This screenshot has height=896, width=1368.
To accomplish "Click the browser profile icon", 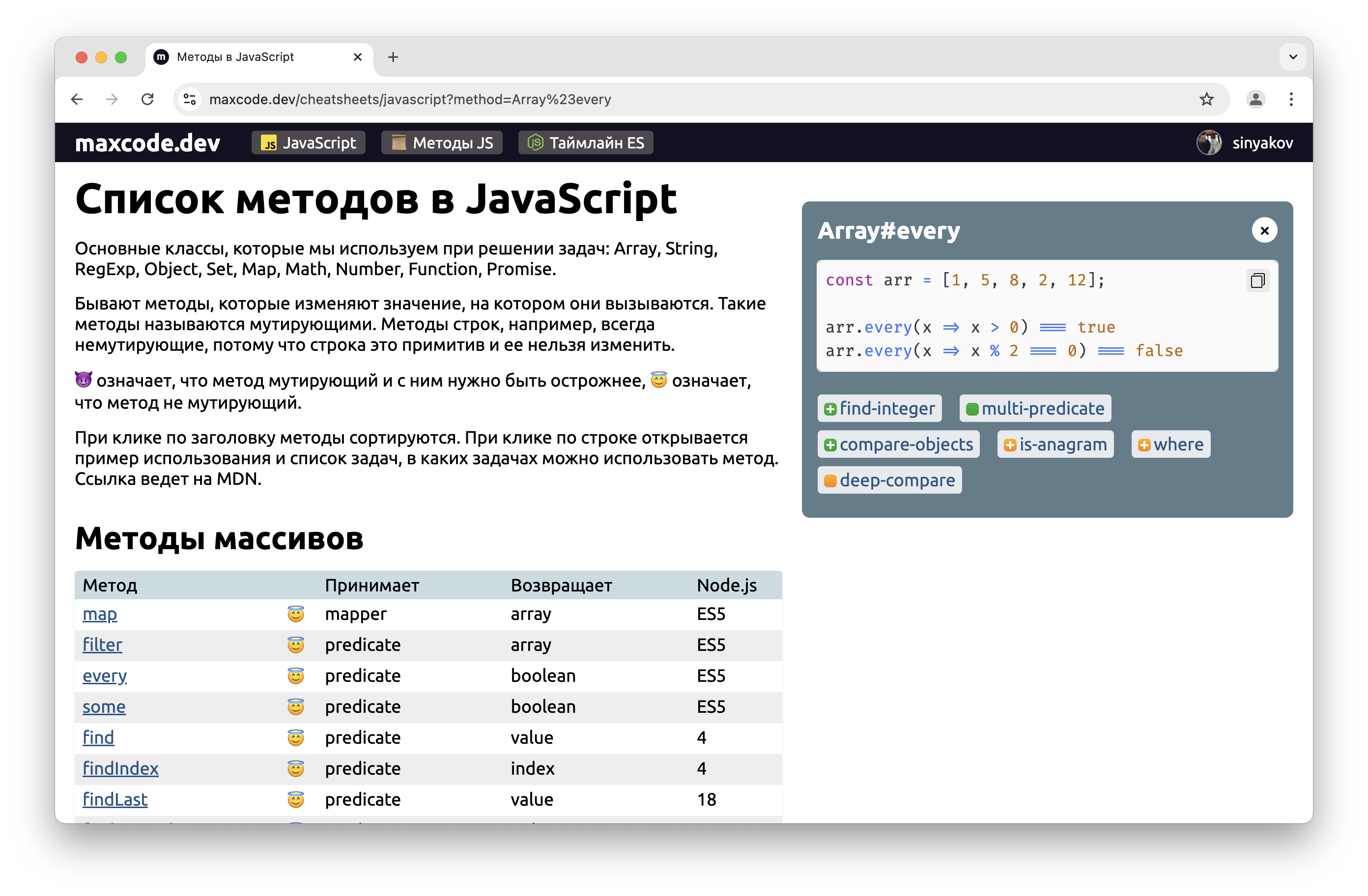I will [x=1255, y=99].
